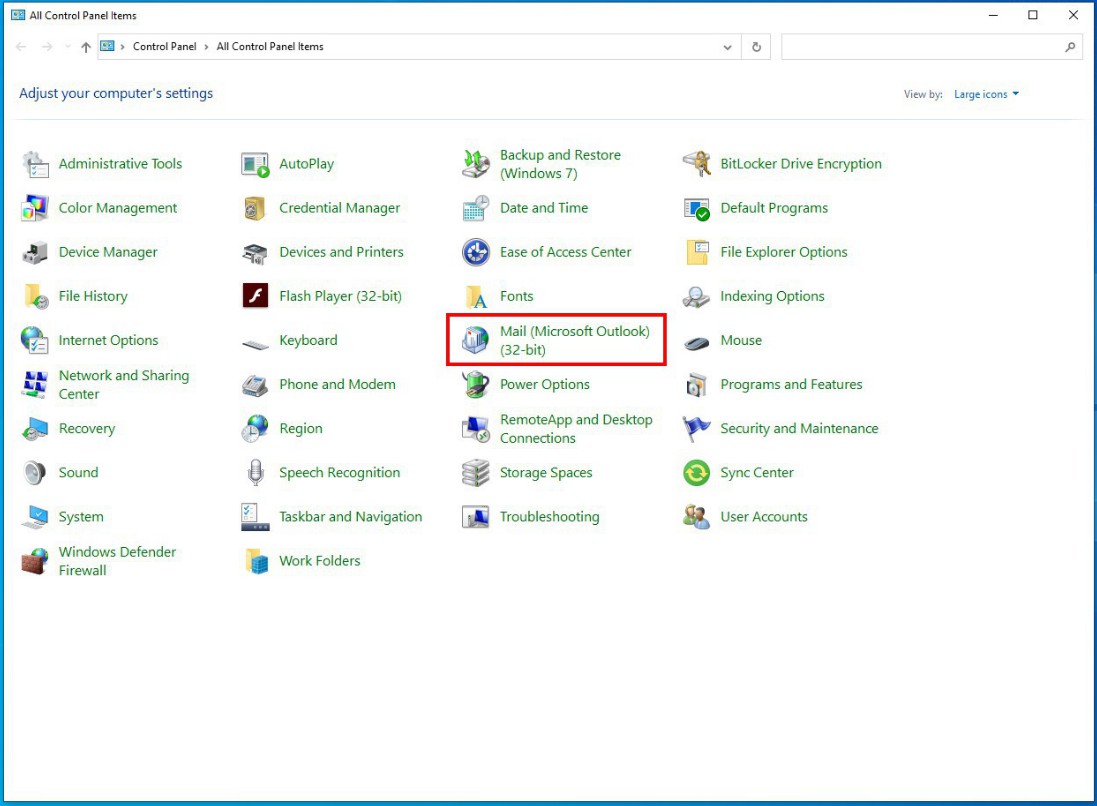This screenshot has height=806, width=1097.
Task: Click the address bar Control Panel icon
Action: point(107,46)
